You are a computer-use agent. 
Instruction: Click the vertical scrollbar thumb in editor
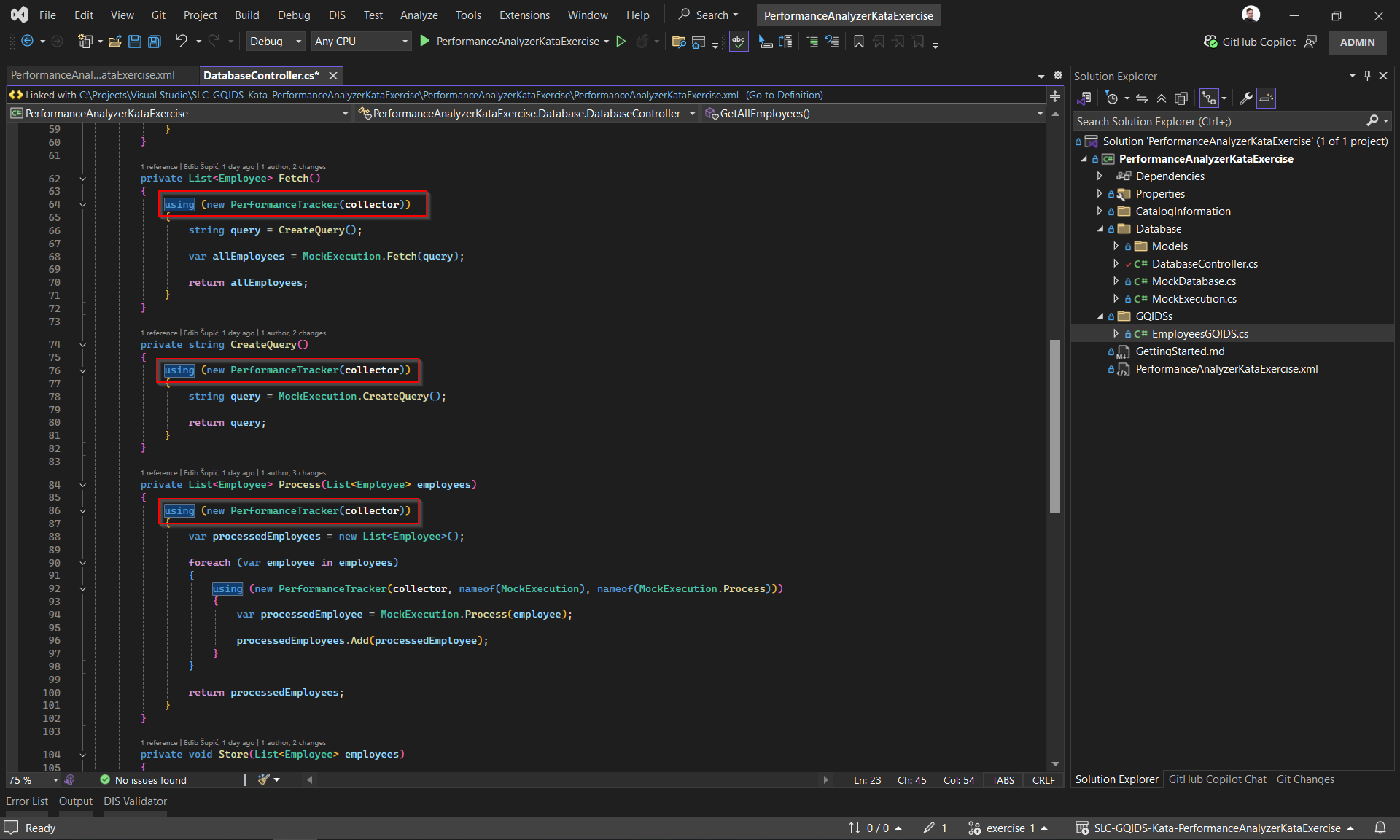click(1055, 426)
